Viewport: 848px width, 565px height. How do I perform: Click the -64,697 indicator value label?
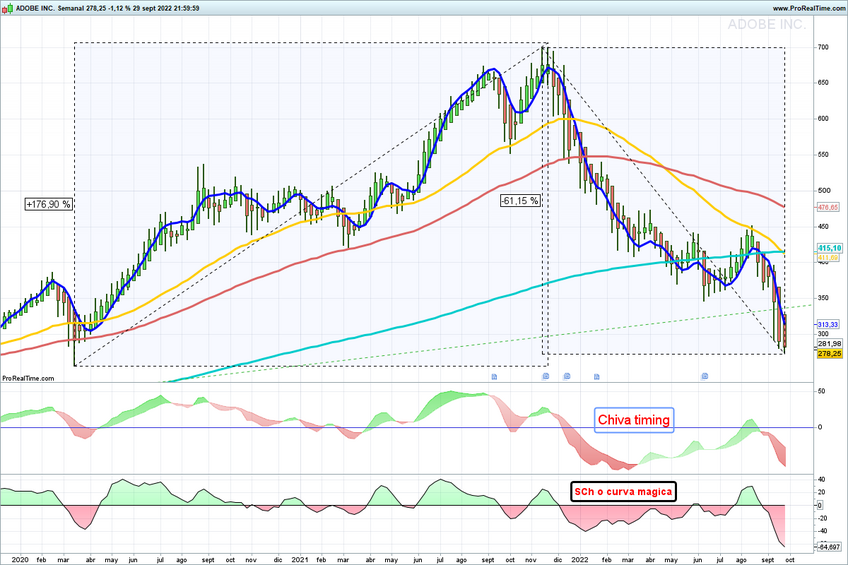[x=829, y=547]
